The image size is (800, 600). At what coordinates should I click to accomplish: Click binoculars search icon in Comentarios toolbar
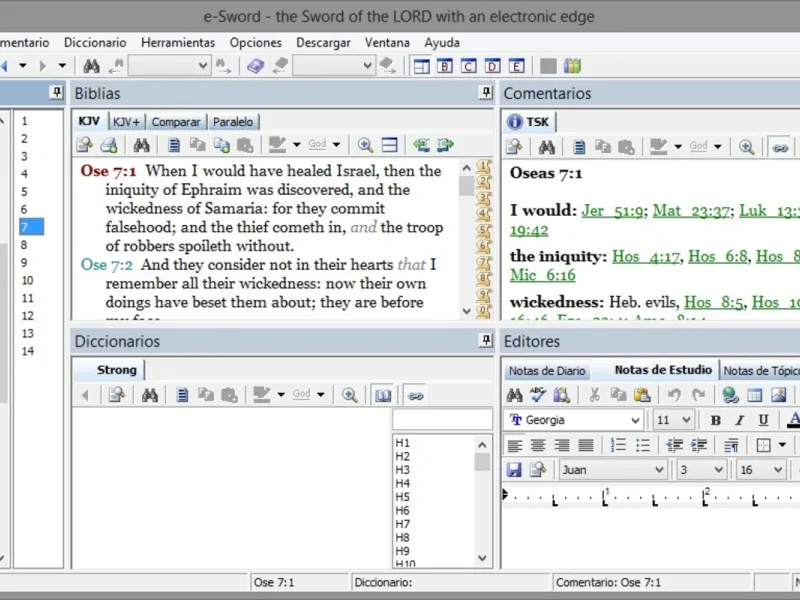(546, 148)
